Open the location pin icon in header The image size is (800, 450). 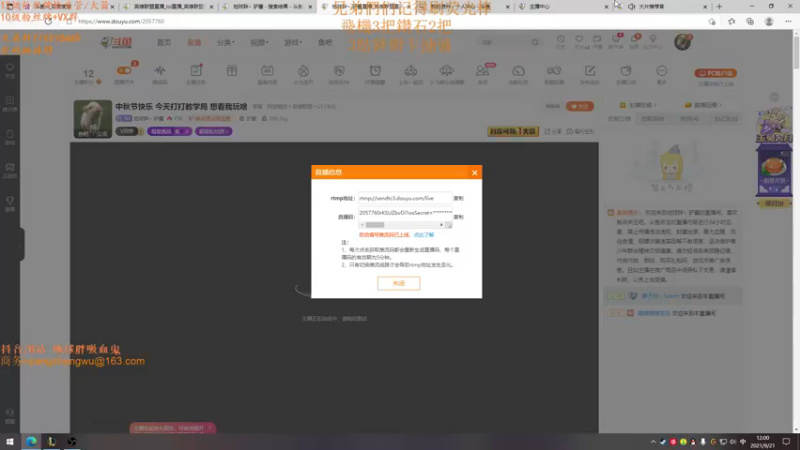tap(653, 39)
